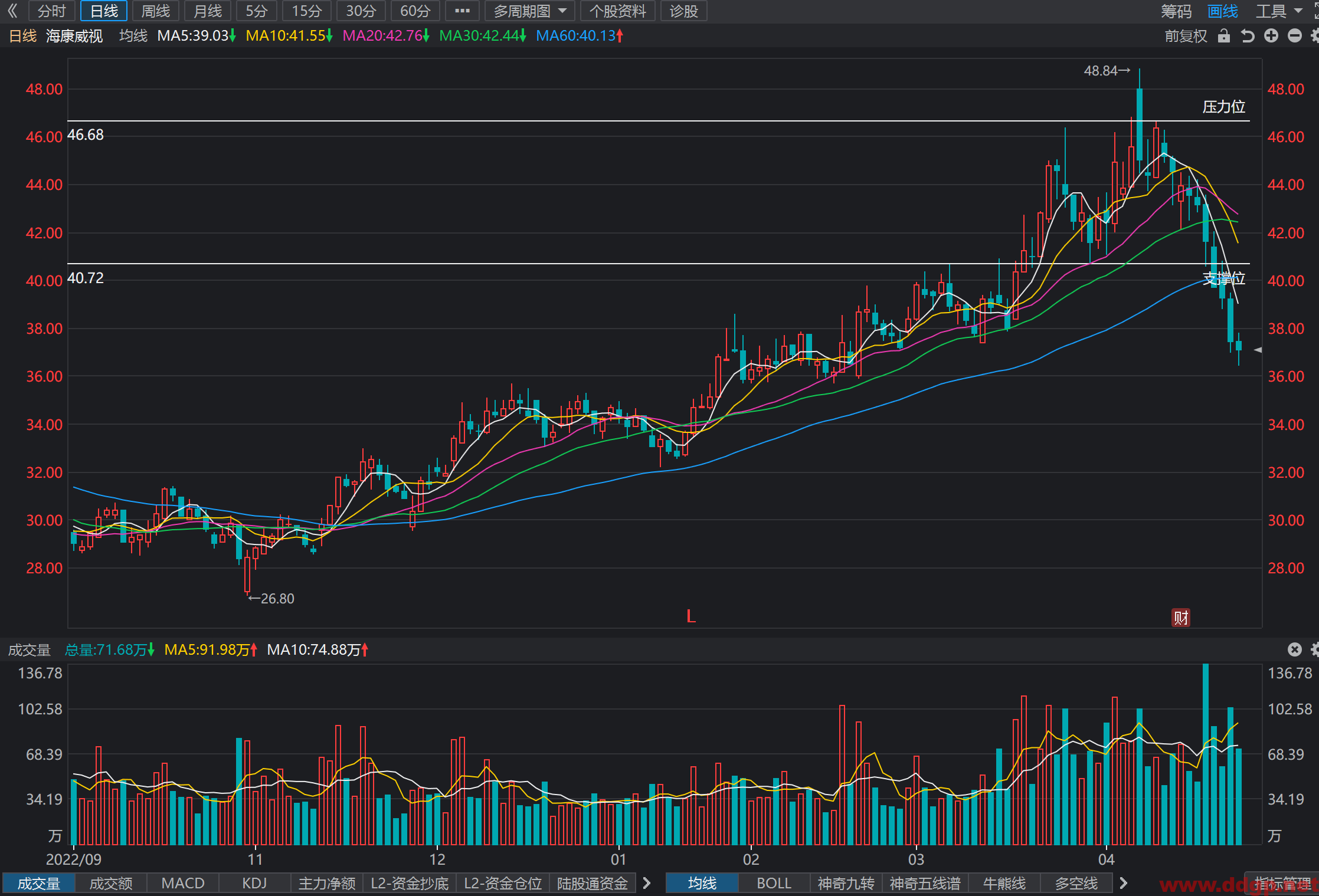Click the lock icon beside 前复权
The width and height of the screenshot is (1319, 896).
(x=1224, y=36)
